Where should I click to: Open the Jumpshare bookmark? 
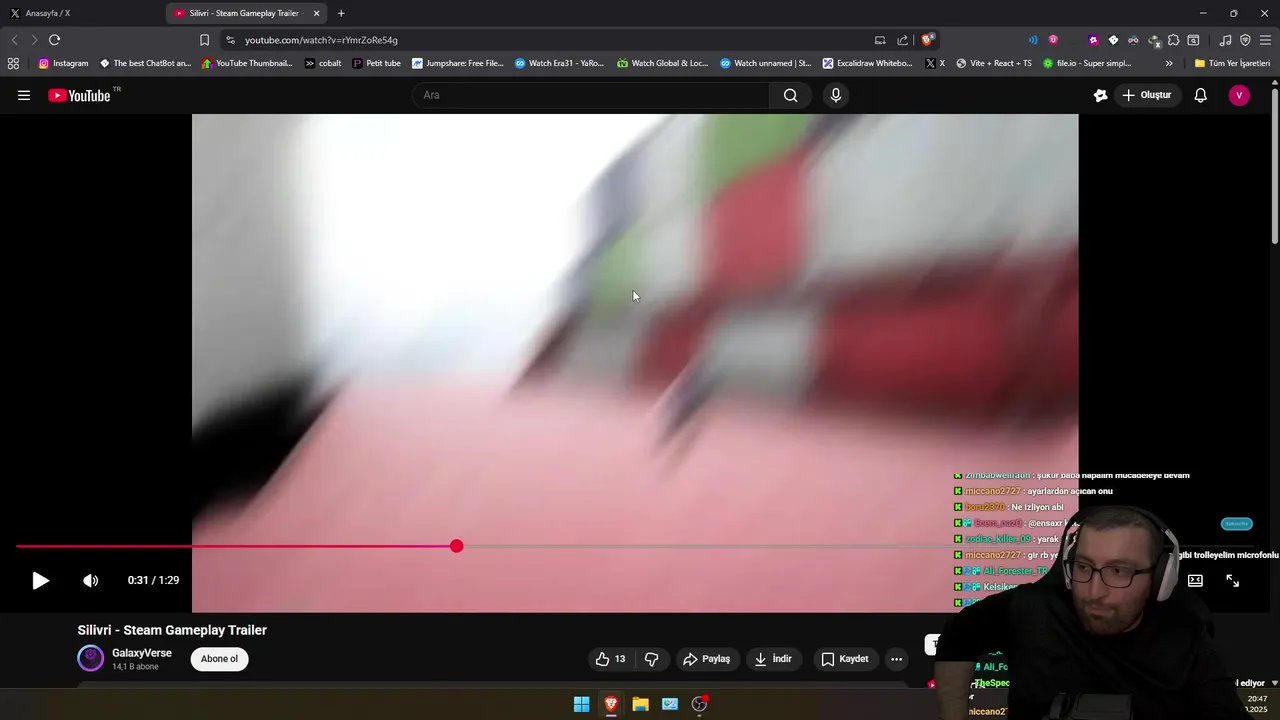(458, 63)
